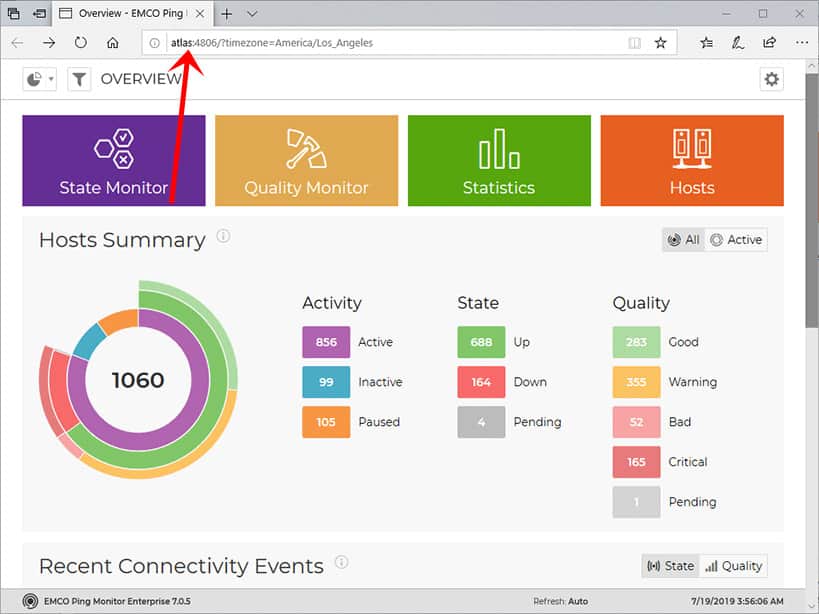Click the Refresh Auto status text
Screen dimensions: 819x614
pos(560,601)
